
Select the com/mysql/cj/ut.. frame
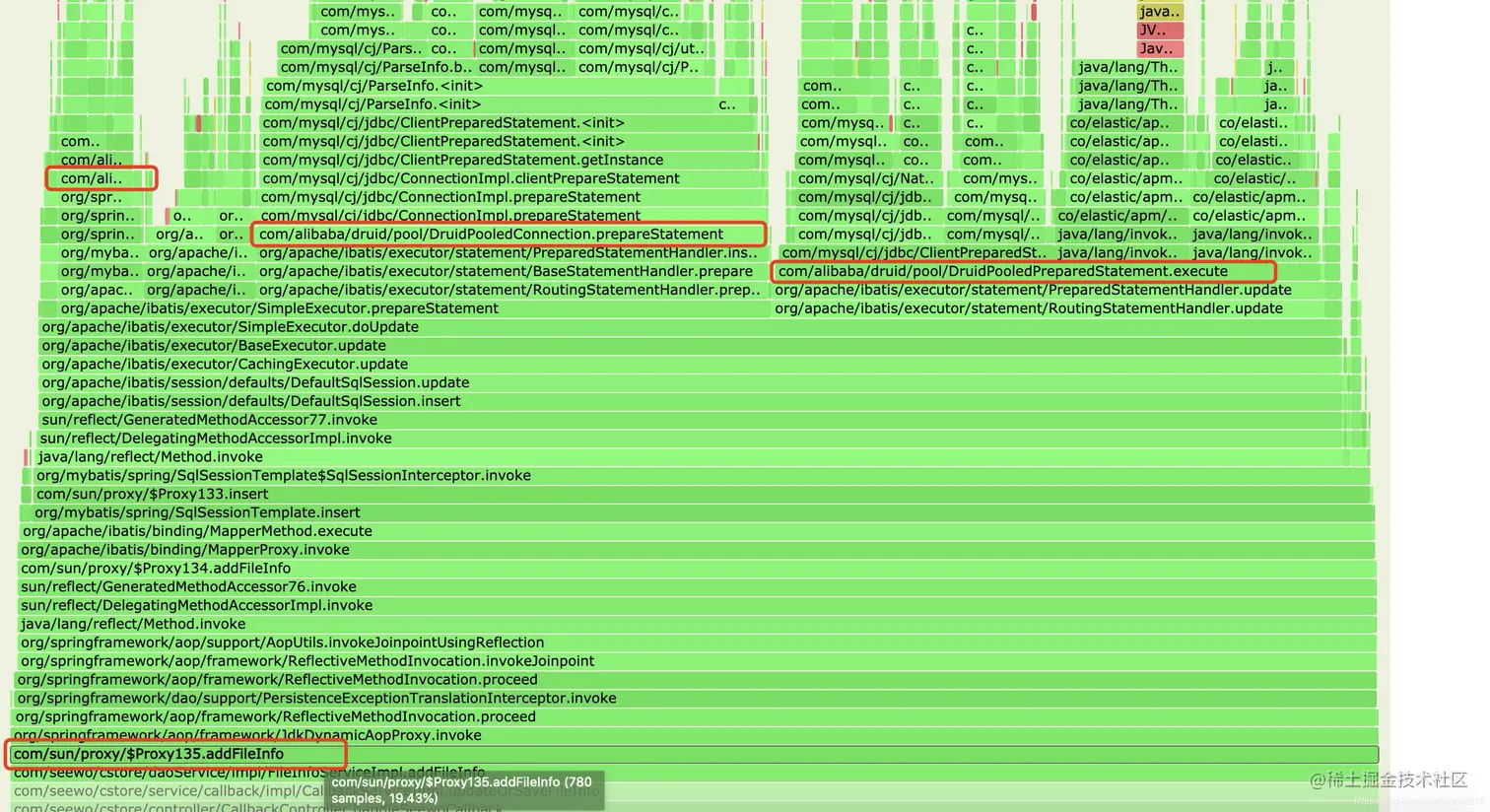click(643, 48)
